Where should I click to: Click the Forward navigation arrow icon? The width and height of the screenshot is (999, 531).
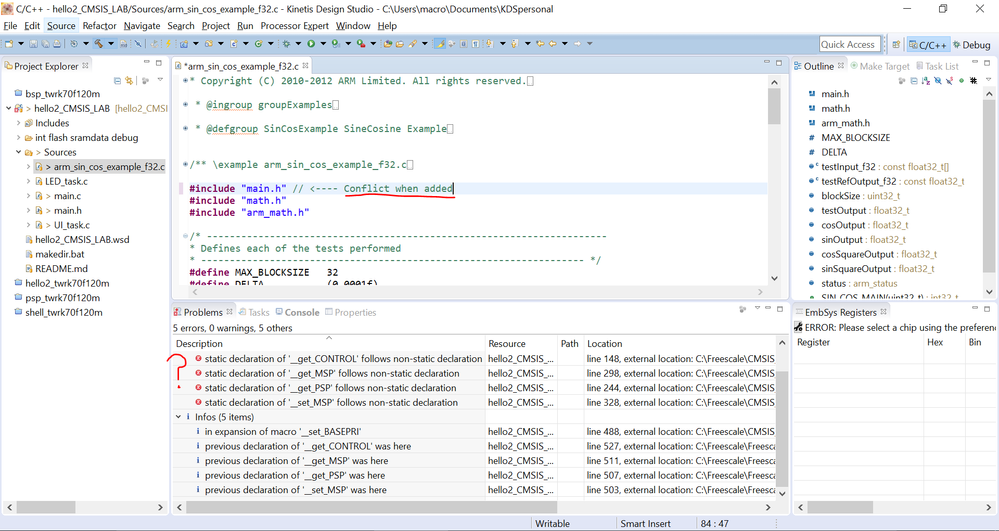click(x=577, y=44)
